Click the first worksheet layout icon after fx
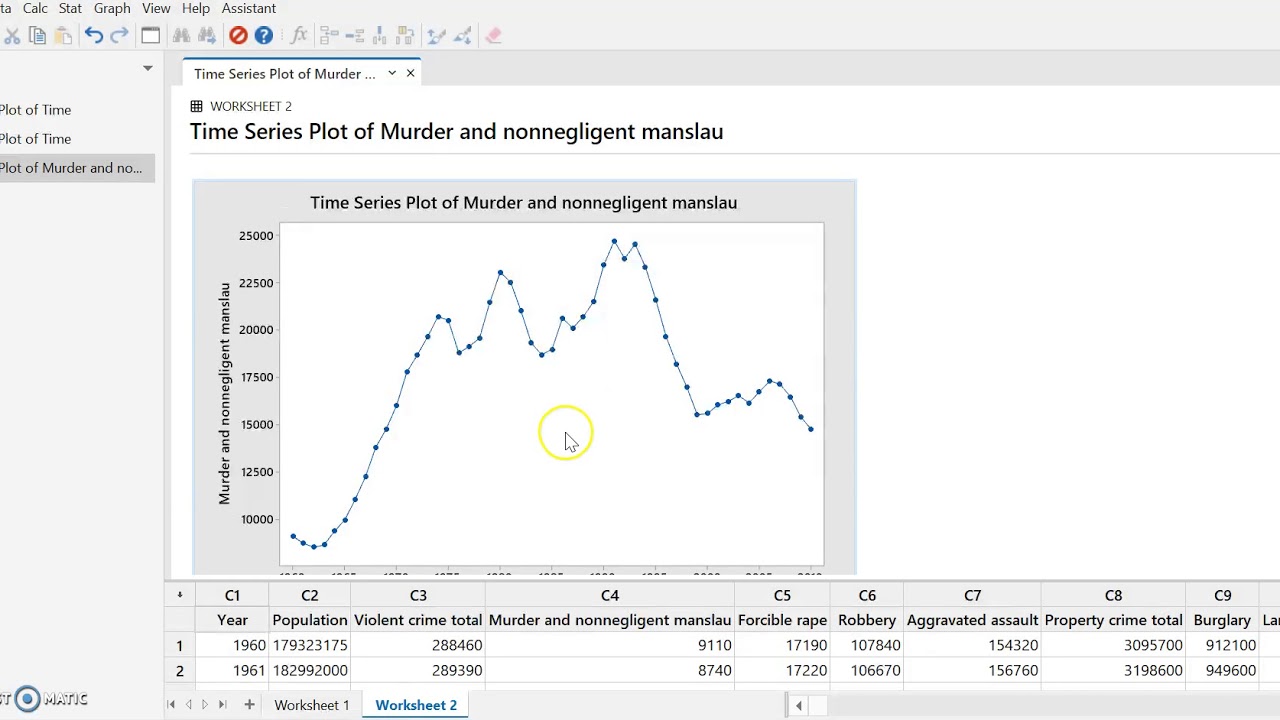Viewport: 1280px width, 720px height. coord(329,36)
